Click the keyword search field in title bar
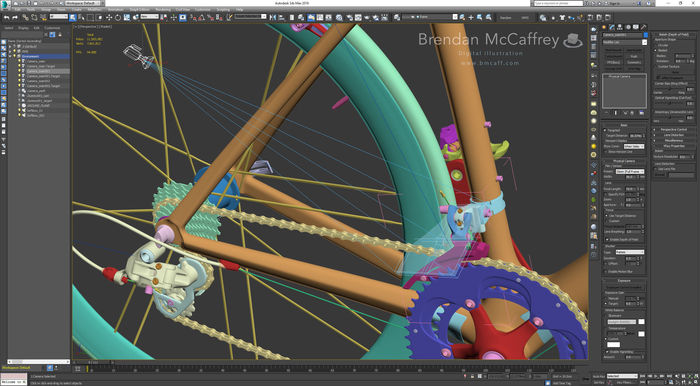The height and width of the screenshot is (386, 700). pos(557,3)
